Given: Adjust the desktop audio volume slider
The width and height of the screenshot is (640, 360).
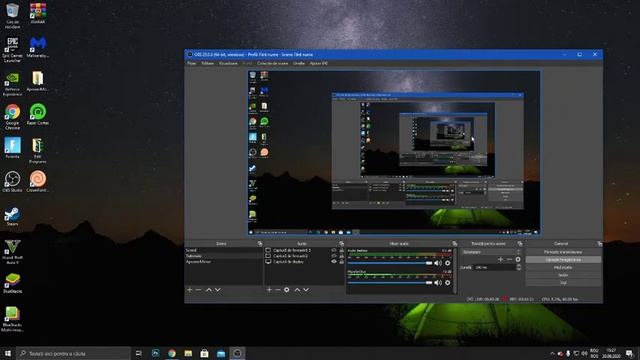Looking at the screenshot, I should tap(390, 263).
